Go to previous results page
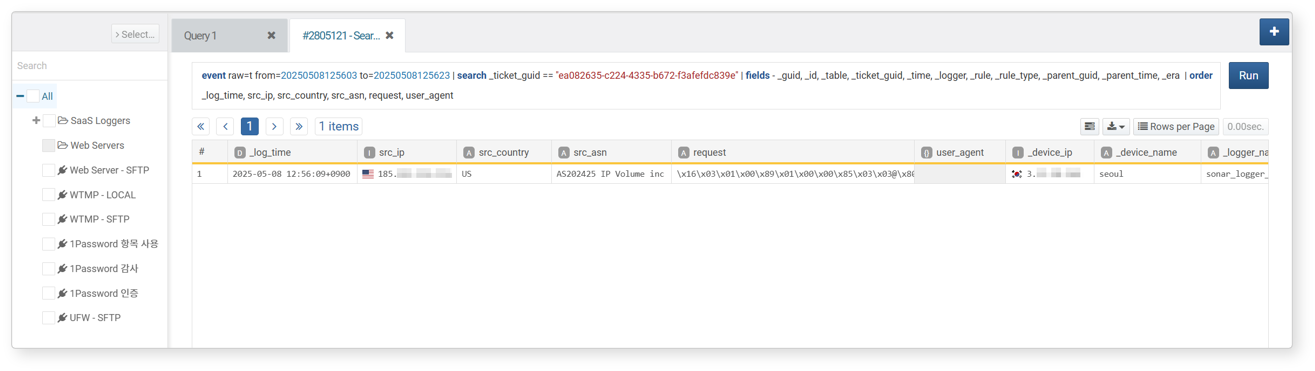The width and height of the screenshot is (1315, 371). pos(225,126)
